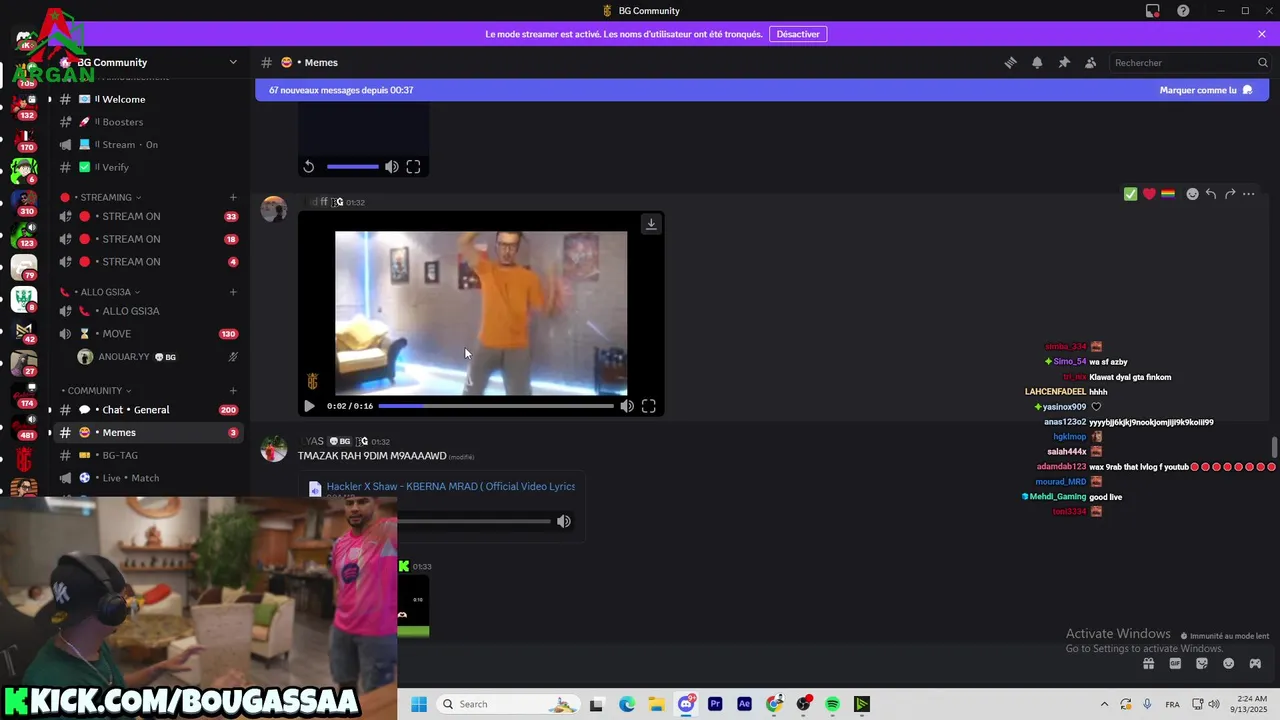Play the 0:16 video
The image size is (1280, 720).
pyautogui.click(x=309, y=406)
